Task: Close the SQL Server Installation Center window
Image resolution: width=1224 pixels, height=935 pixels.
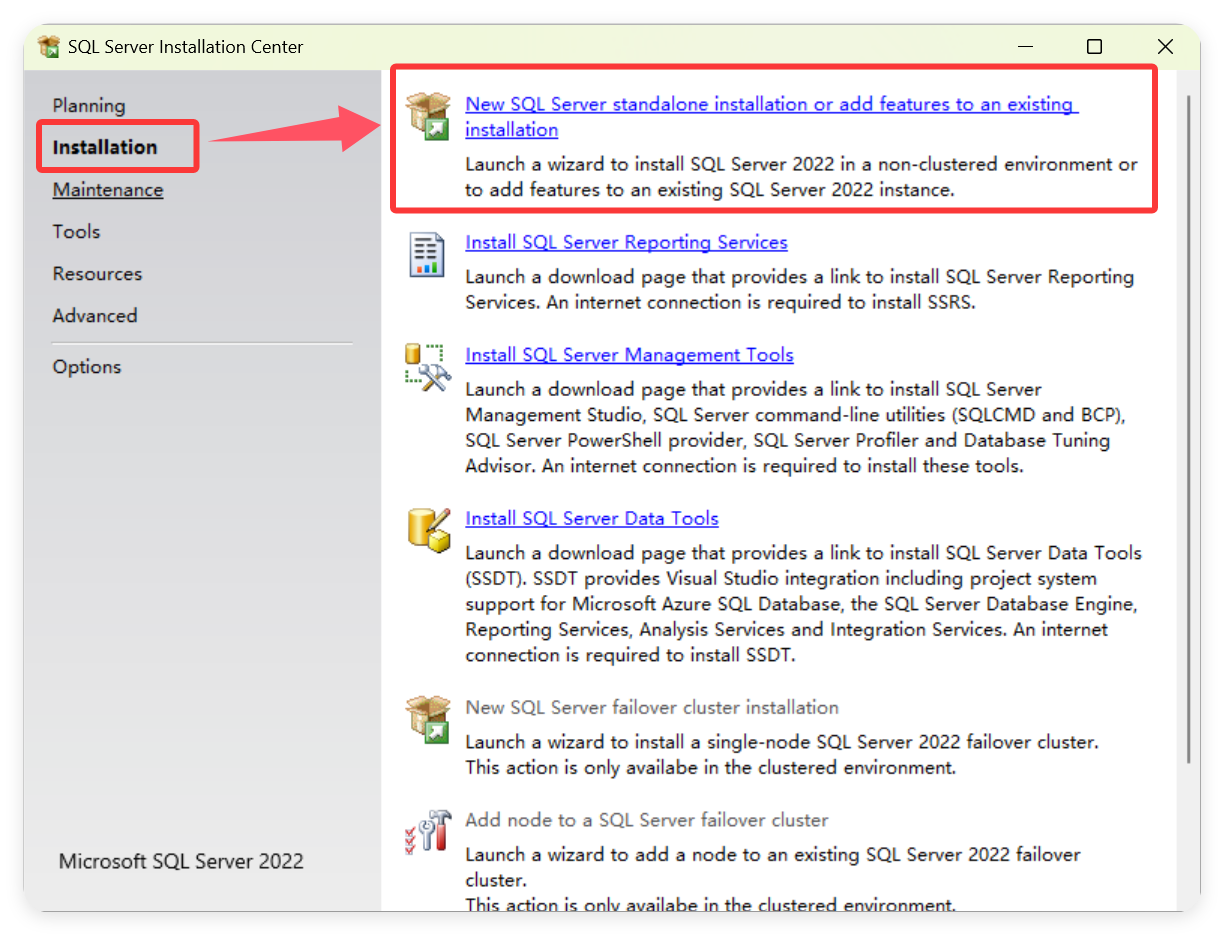Action: coord(1165,47)
